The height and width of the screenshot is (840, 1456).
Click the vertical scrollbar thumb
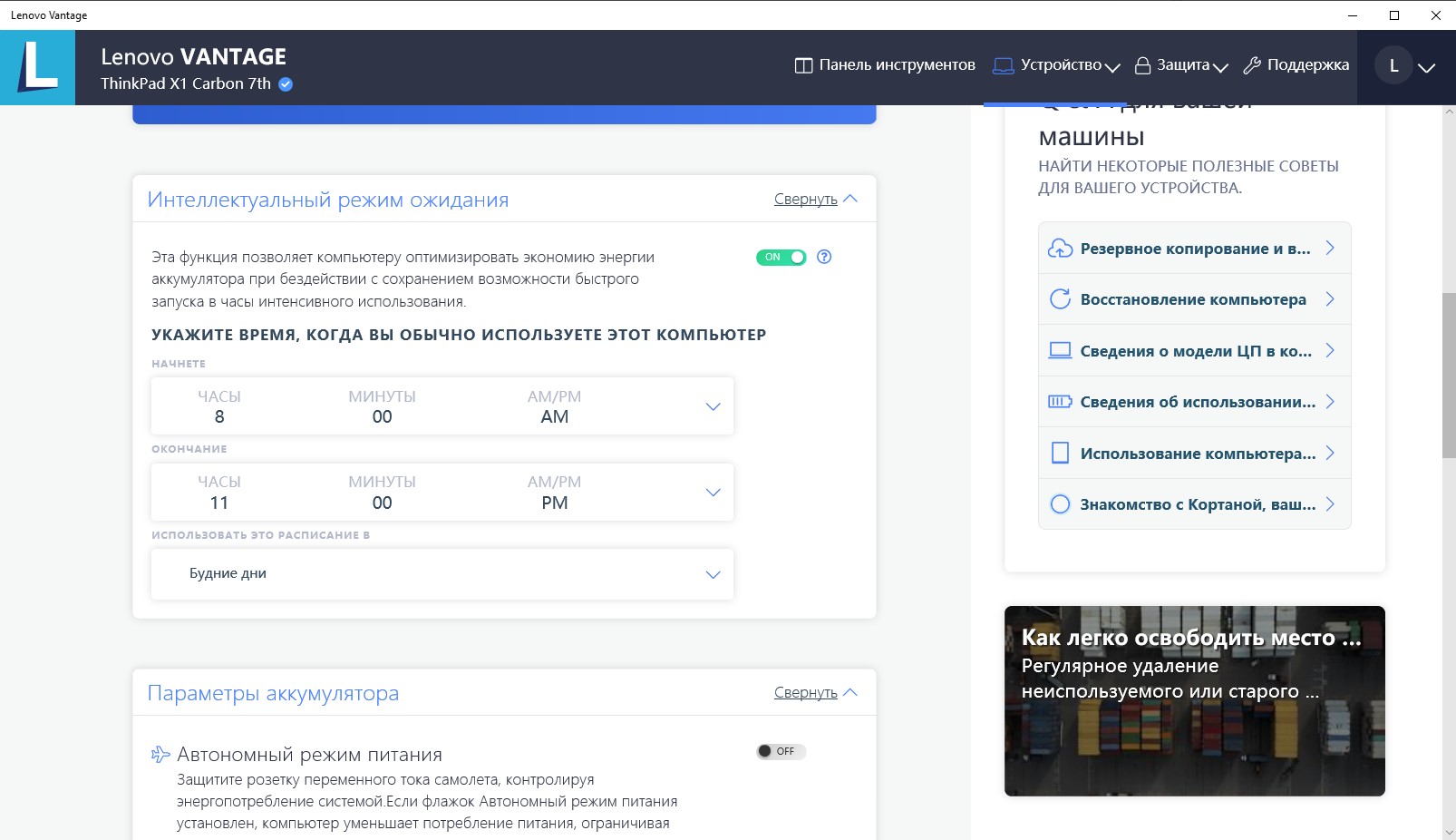[1449, 375]
